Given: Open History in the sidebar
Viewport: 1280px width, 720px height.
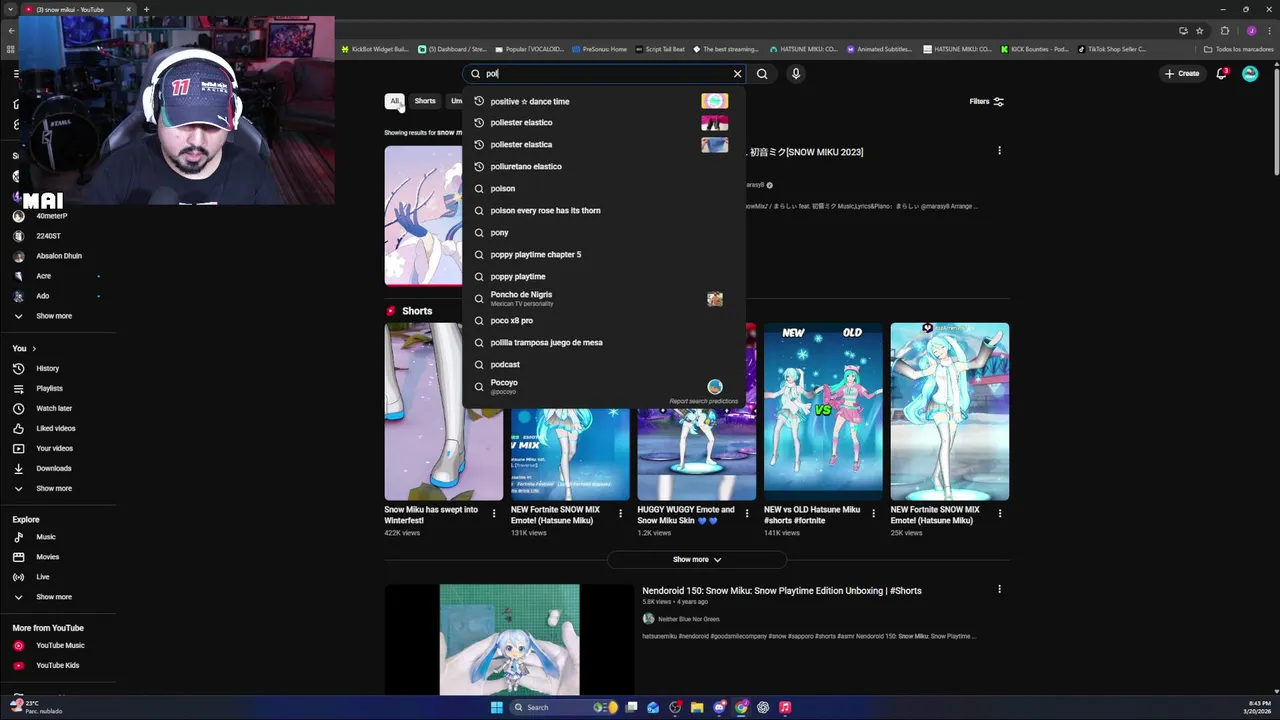Looking at the screenshot, I should click(58, 368).
